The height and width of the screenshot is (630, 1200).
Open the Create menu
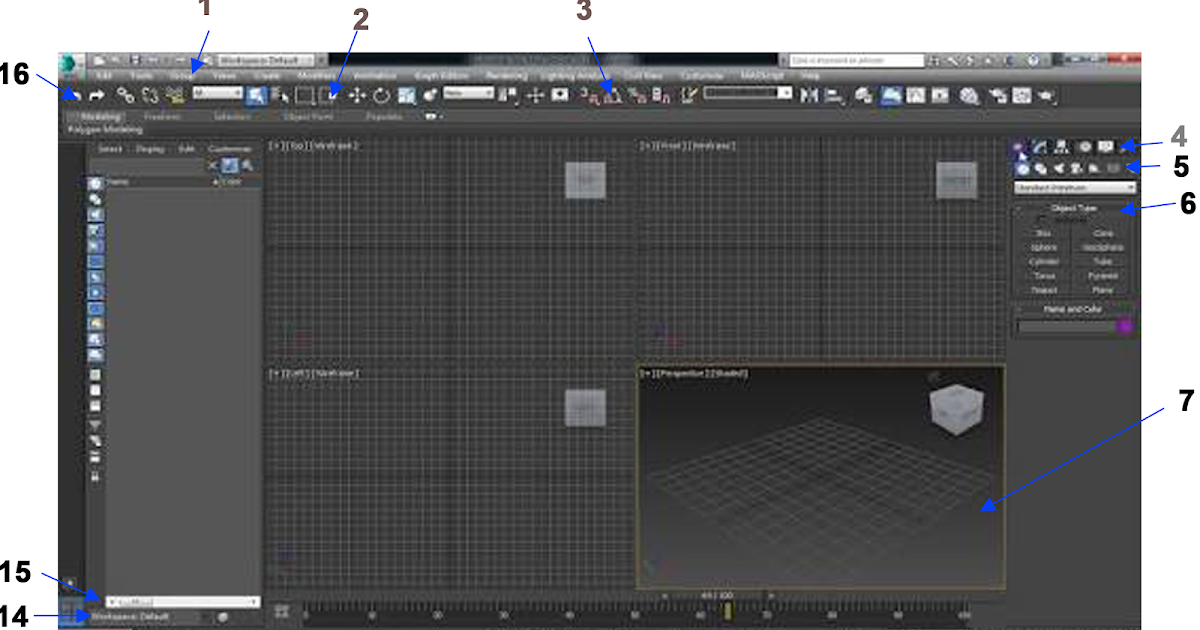(267, 76)
